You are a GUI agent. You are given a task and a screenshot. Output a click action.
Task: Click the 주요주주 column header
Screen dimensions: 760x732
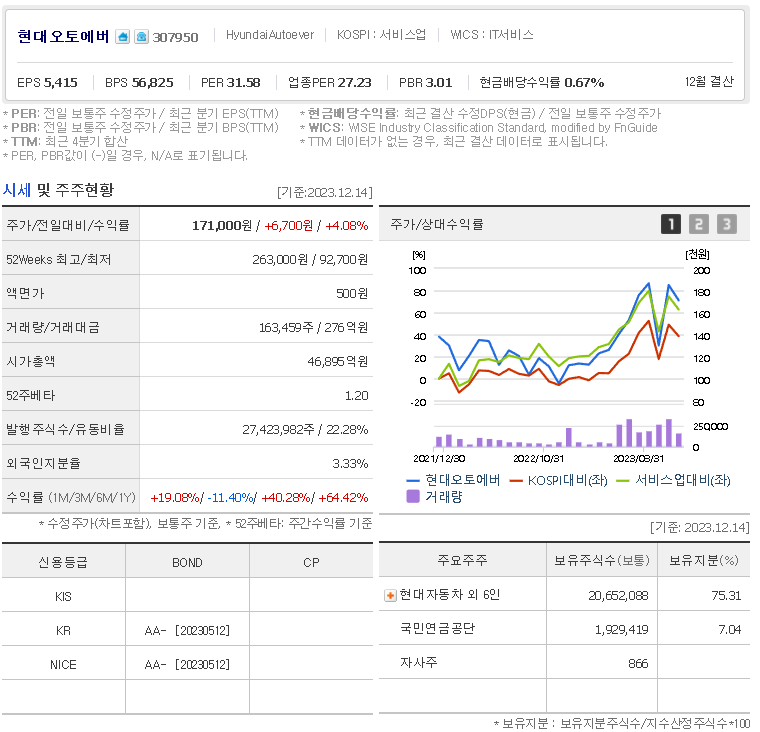click(462, 560)
